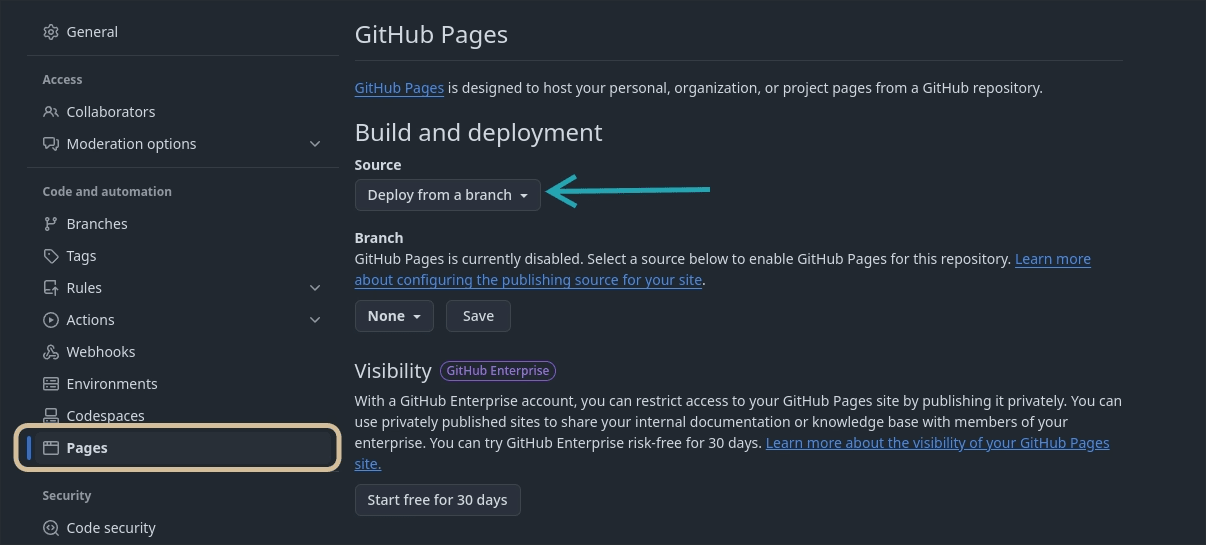
Task: Click the Webhooks icon
Action: [51, 352]
